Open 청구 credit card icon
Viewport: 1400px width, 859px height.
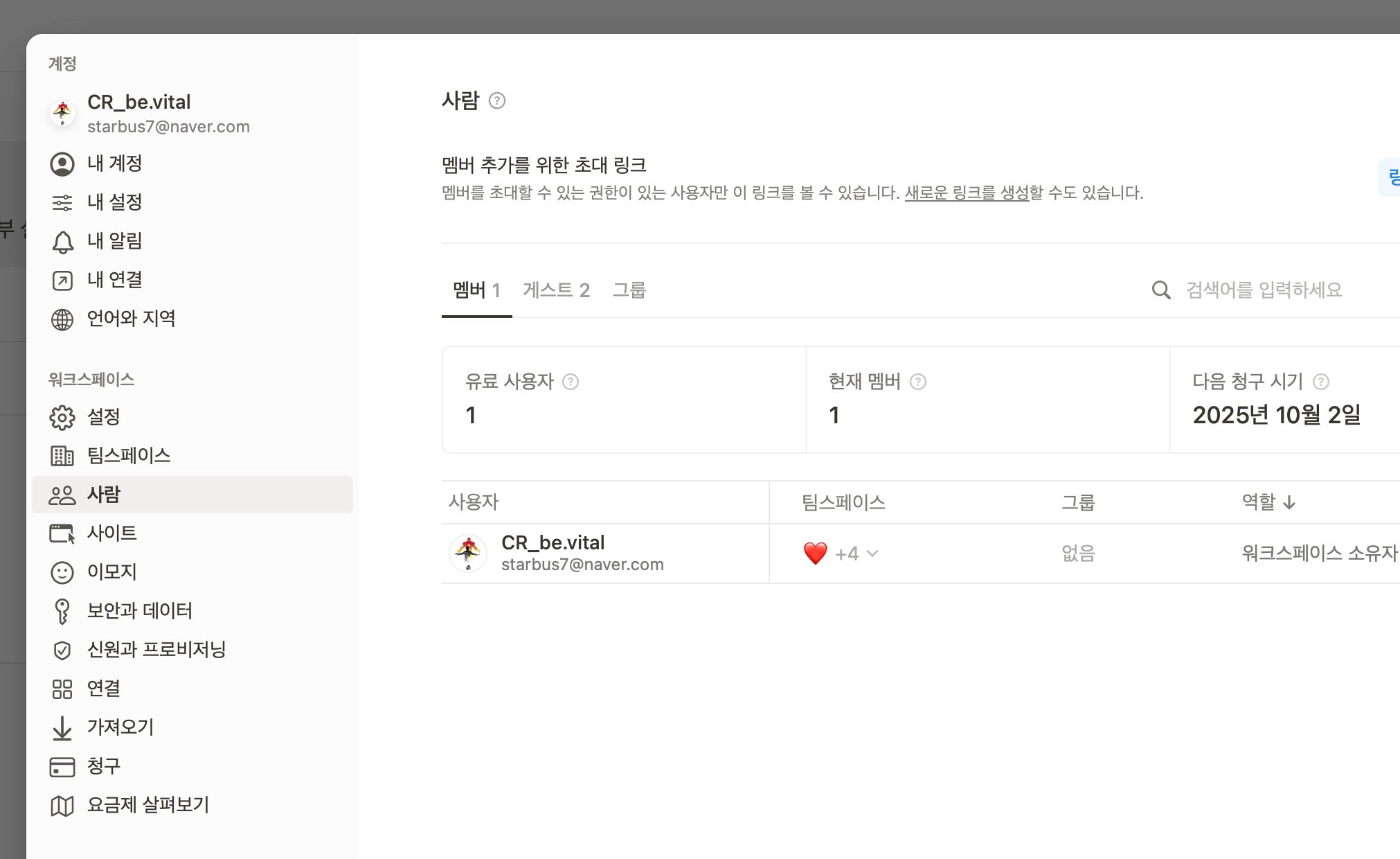click(62, 766)
